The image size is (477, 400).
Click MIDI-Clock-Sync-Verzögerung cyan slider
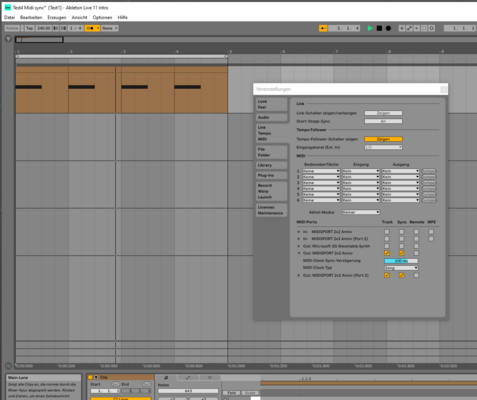click(401, 261)
